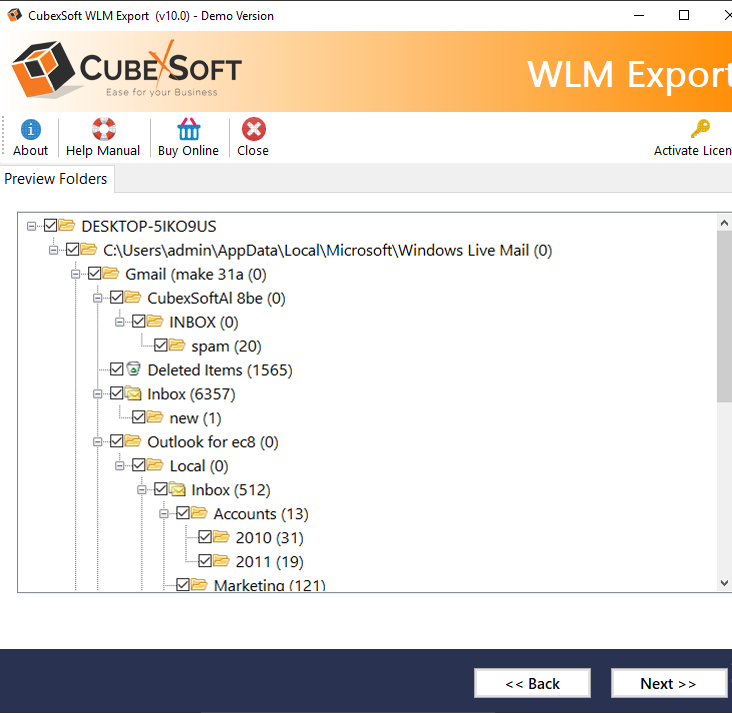This screenshot has width=732, height=713.
Task: Click the red Close toolbar icon
Action: tap(253, 129)
